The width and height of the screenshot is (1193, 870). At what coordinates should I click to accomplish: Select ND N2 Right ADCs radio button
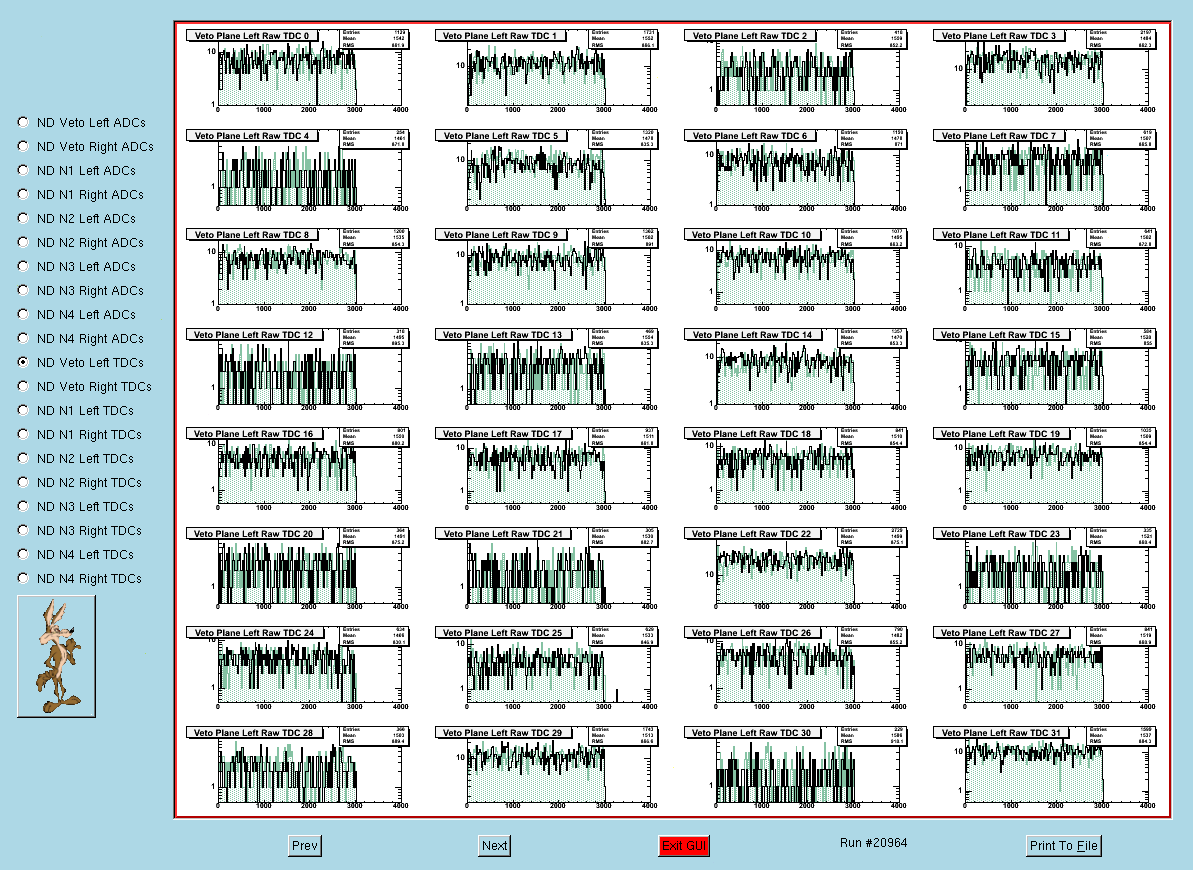click(24, 242)
